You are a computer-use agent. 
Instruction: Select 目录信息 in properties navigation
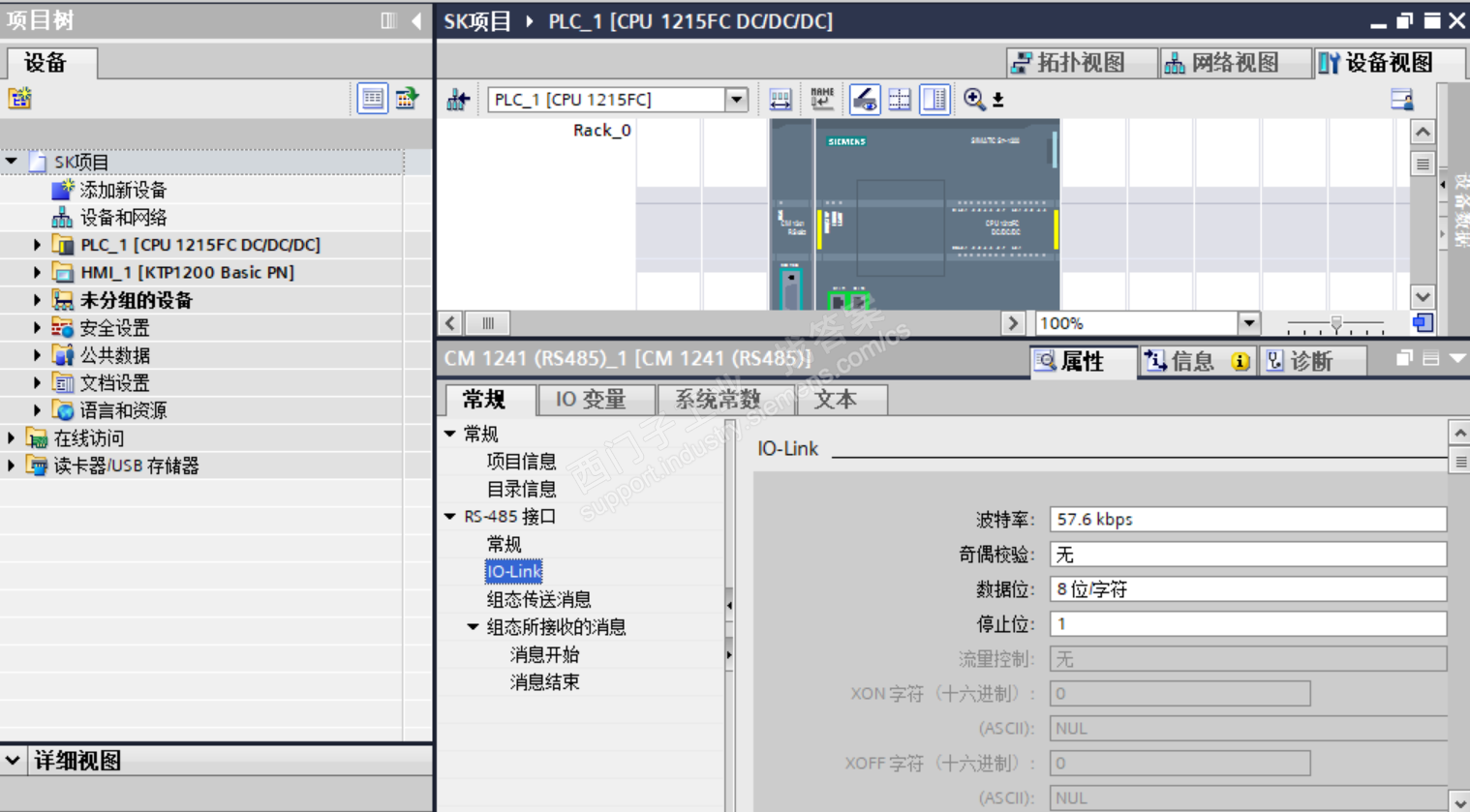tap(521, 489)
